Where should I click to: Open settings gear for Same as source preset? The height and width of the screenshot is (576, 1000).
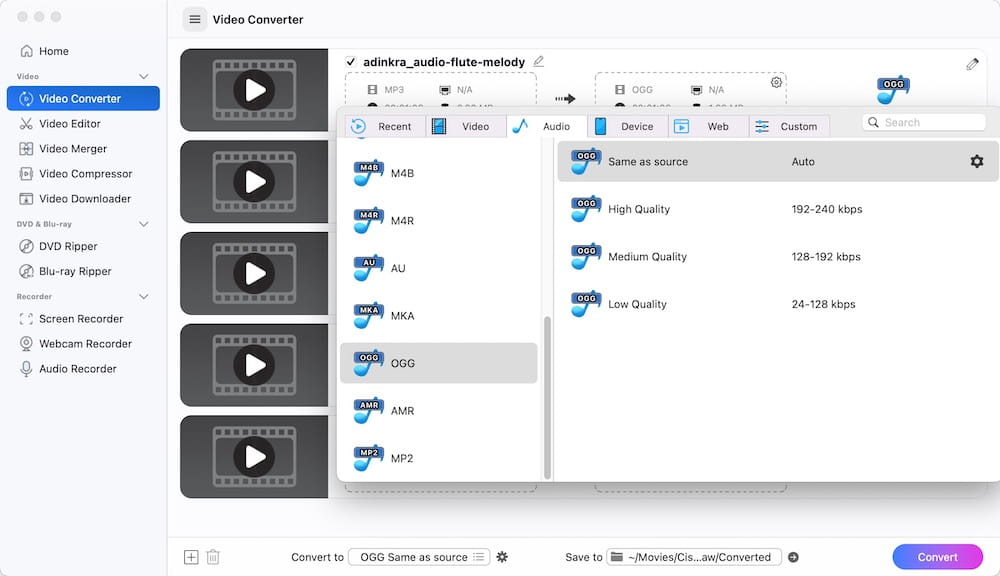[976, 161]
